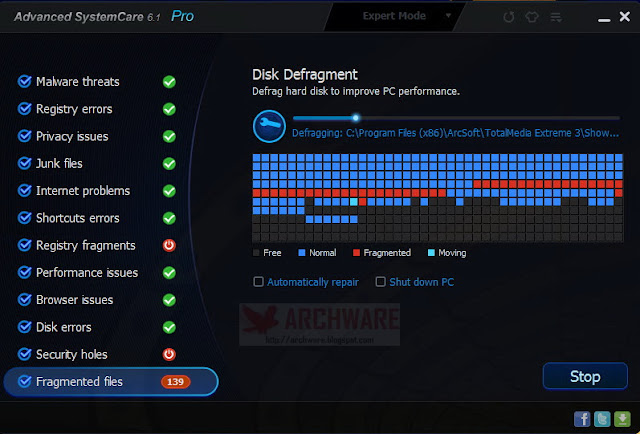Select the Performance issues item
This screenshot has height=434, width=640.
(x=87, y=273)
